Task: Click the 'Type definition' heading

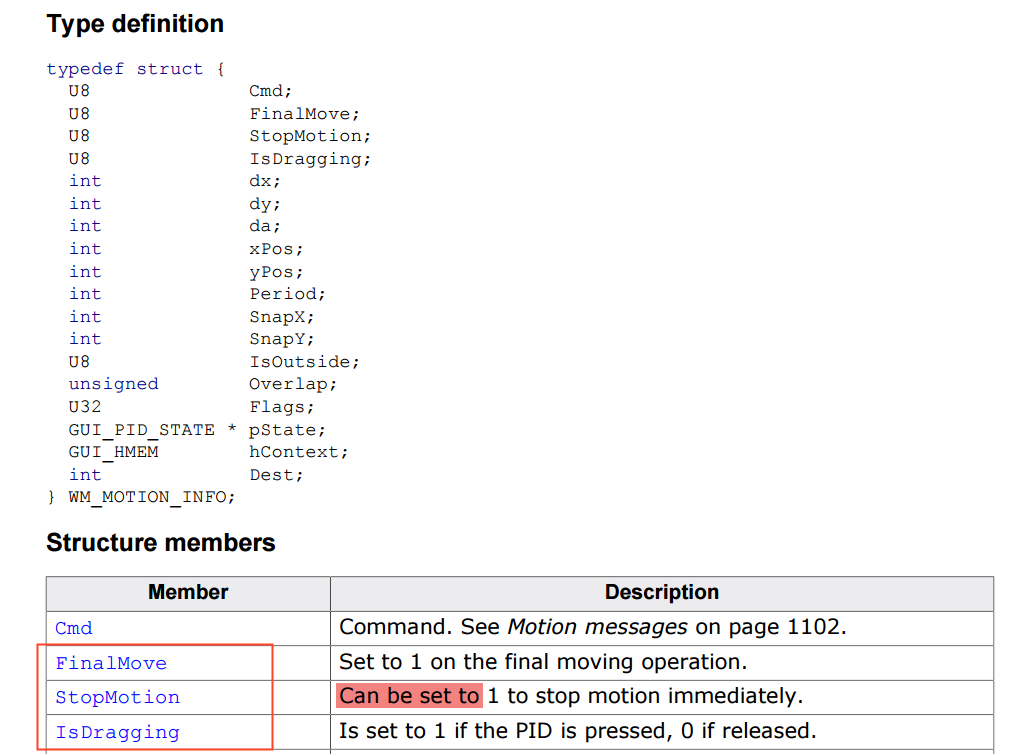Action: (x=135, y=24)
